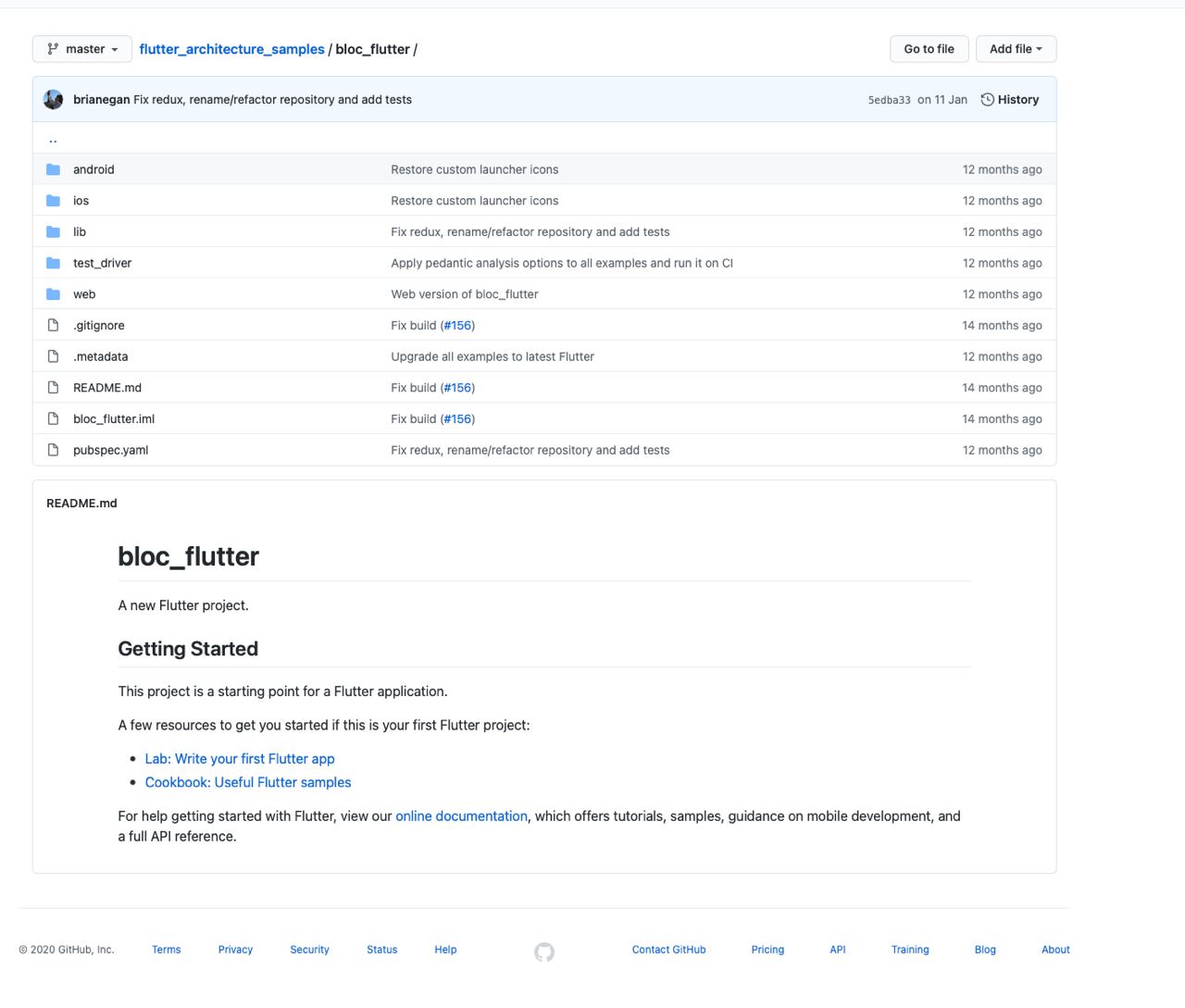Click the android folder icon
1185x1008 pixels.
tap(53, 169)
